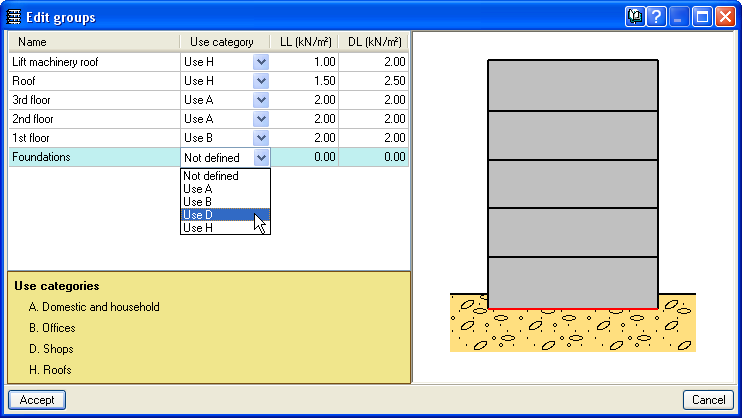742x418 pixels.
Task: Edit DL value 0.00 for Foundations
Action: (x=374, y=157)
